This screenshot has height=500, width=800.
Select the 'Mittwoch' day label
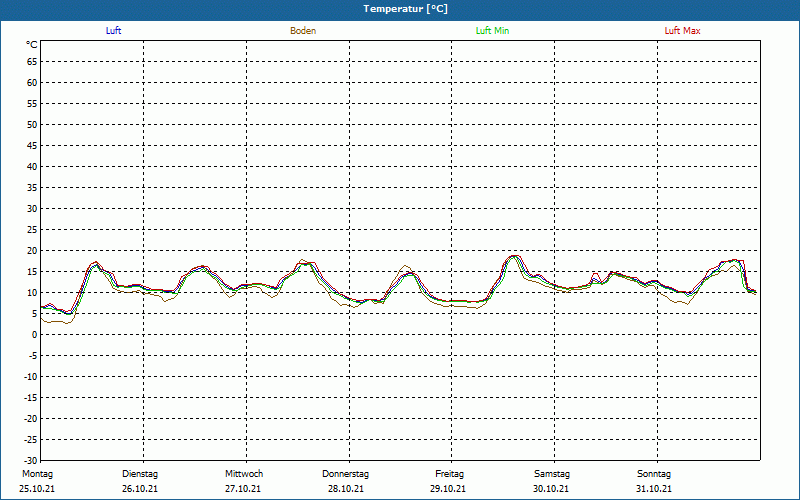[244, 474]
